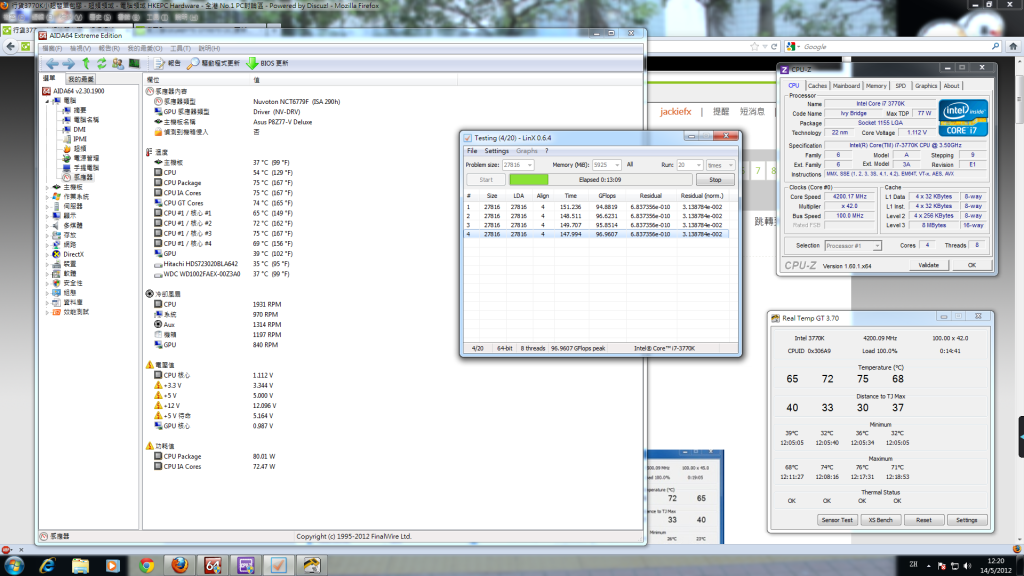Image resolution: width=1024 pixels, height=576 pixels.
Task: Stop the LinX test
Action: (x=715, y=180)
